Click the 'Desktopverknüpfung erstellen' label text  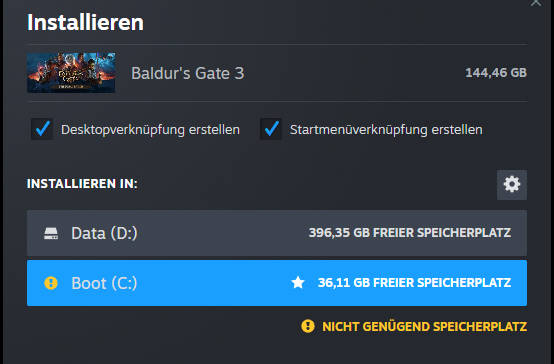point(151,130)
